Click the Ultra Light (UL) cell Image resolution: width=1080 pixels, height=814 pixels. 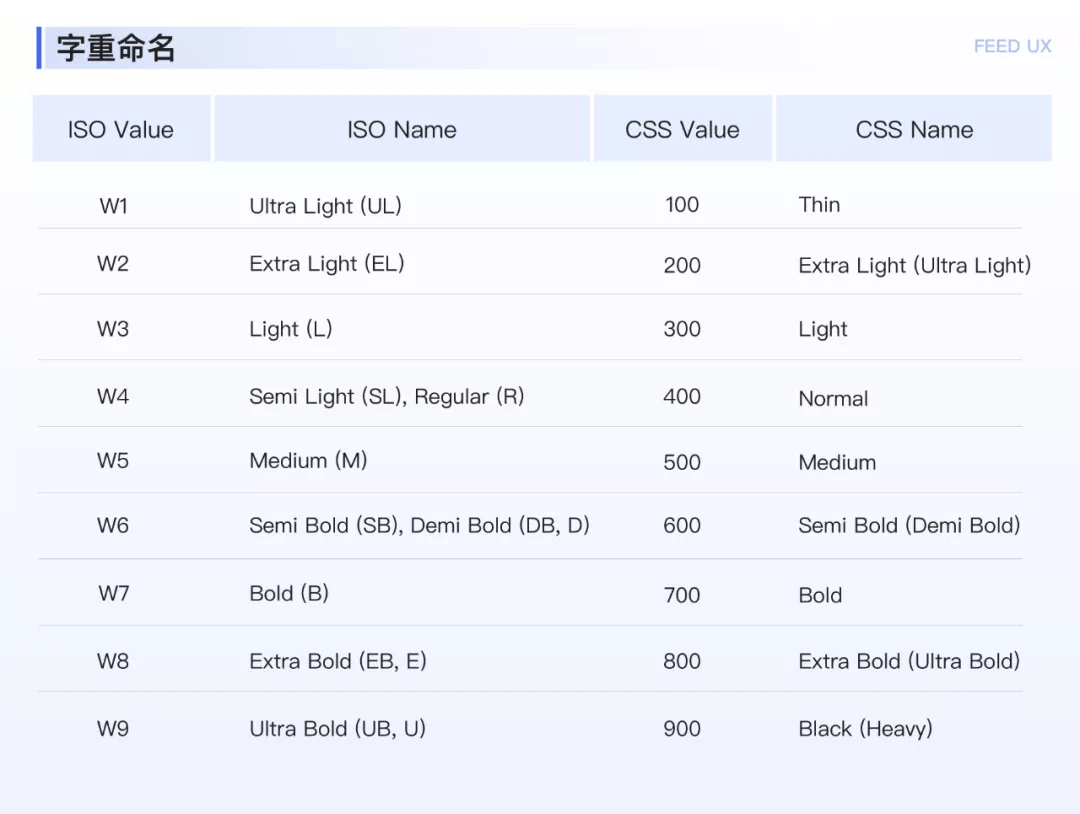[325, 206]
